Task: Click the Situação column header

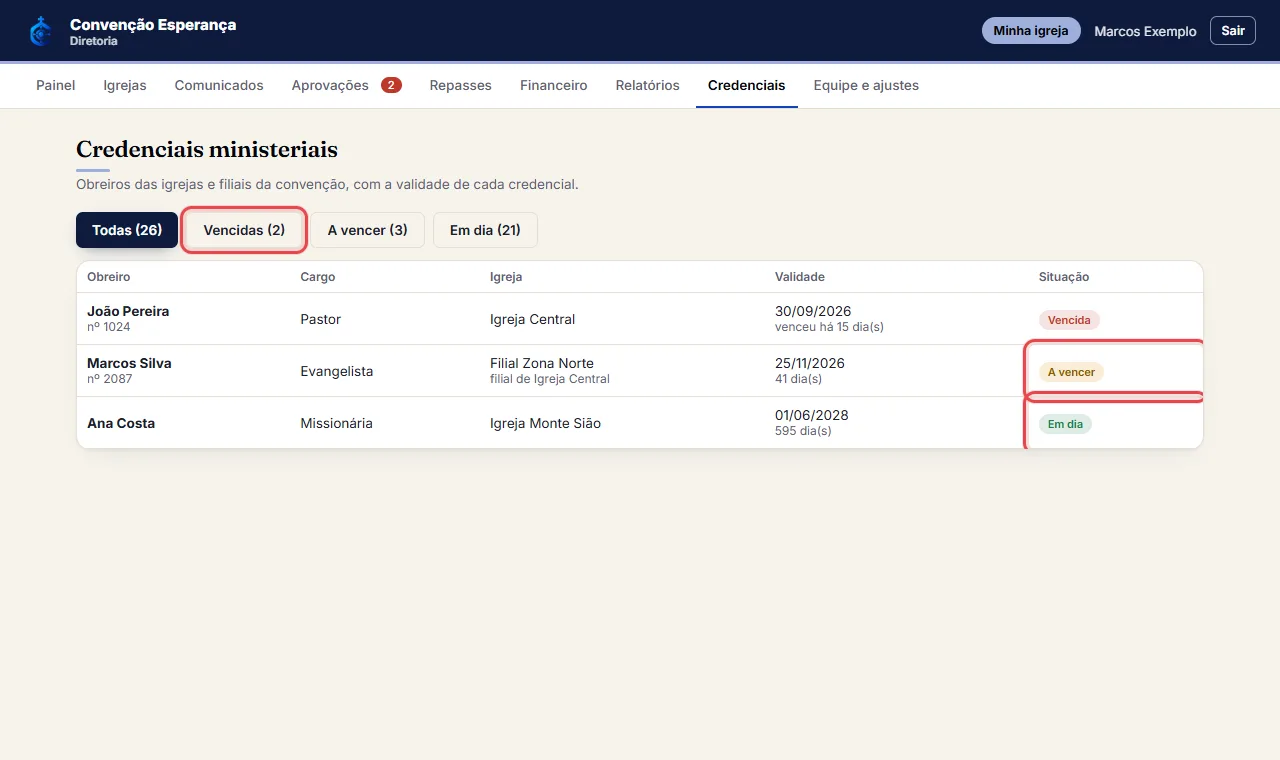Action: point(1064,277)
